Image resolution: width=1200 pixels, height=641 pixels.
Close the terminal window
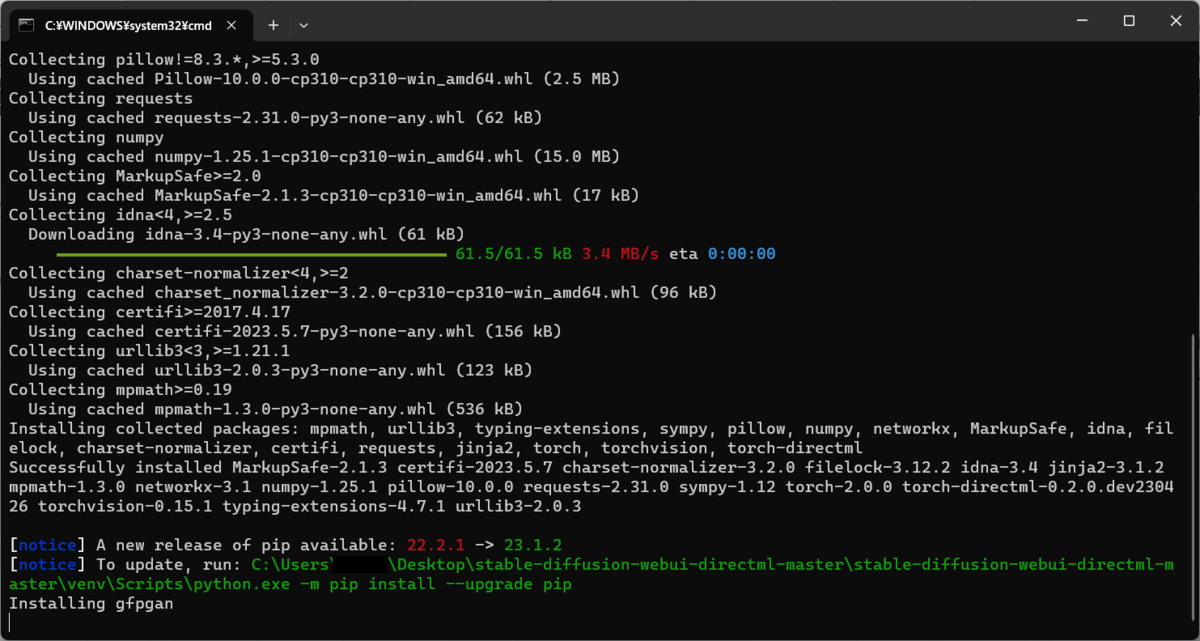point(1175,21)
